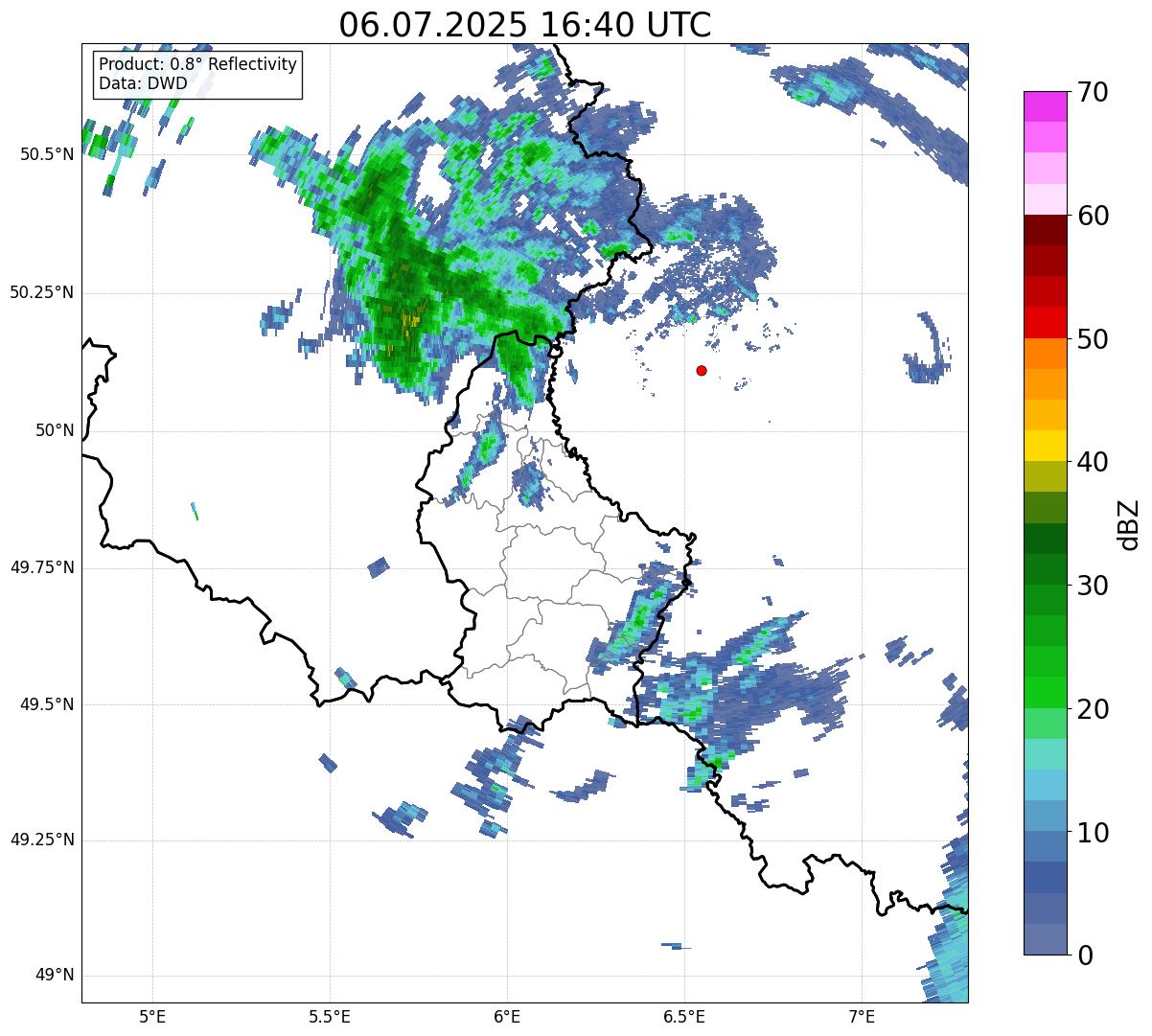The image size is (1152, 1036).
Task: Click the colorbar '0' tick label
Action: click(x=1085, y=955)
